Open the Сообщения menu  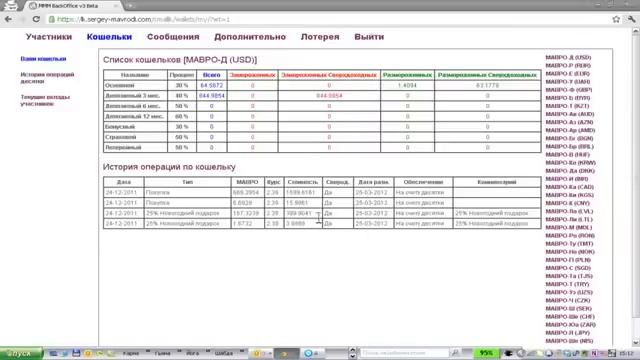tap(173, 37)
